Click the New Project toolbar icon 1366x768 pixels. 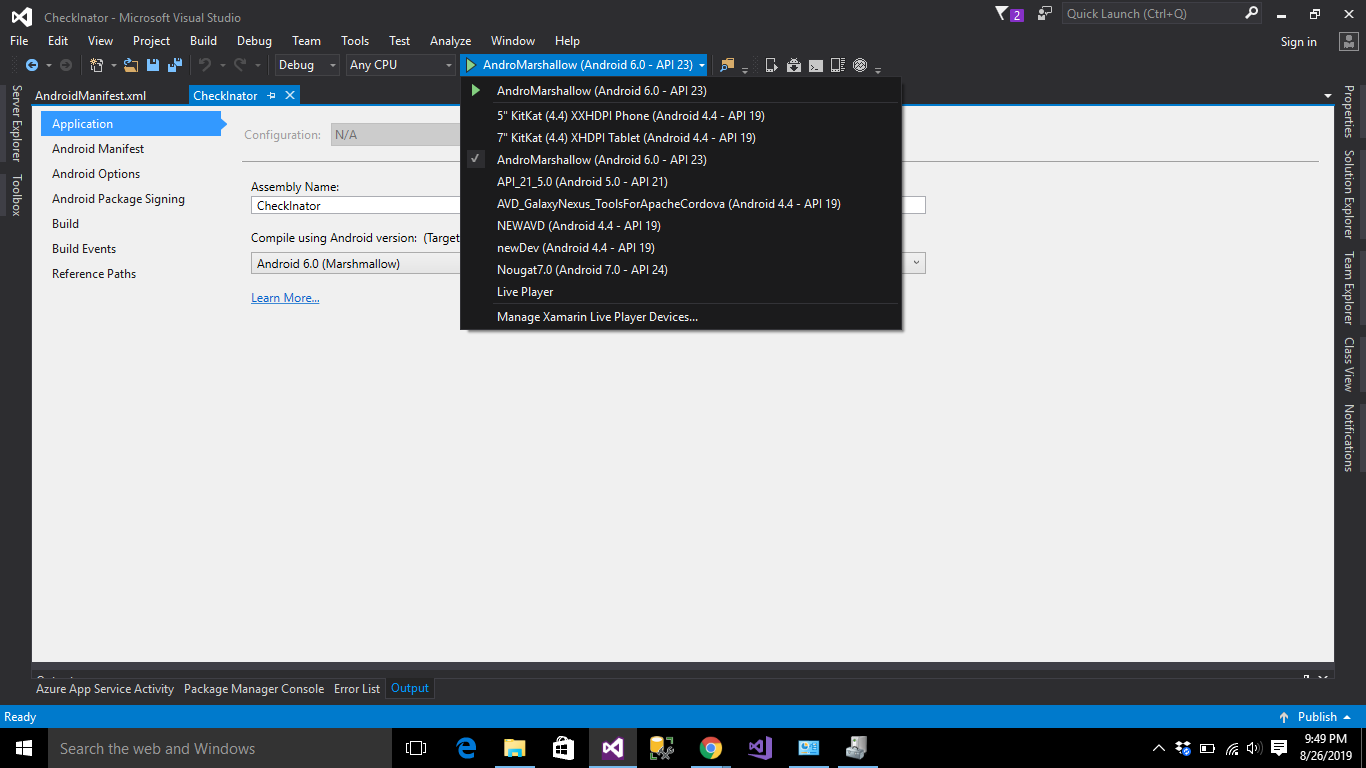[96, 65]
